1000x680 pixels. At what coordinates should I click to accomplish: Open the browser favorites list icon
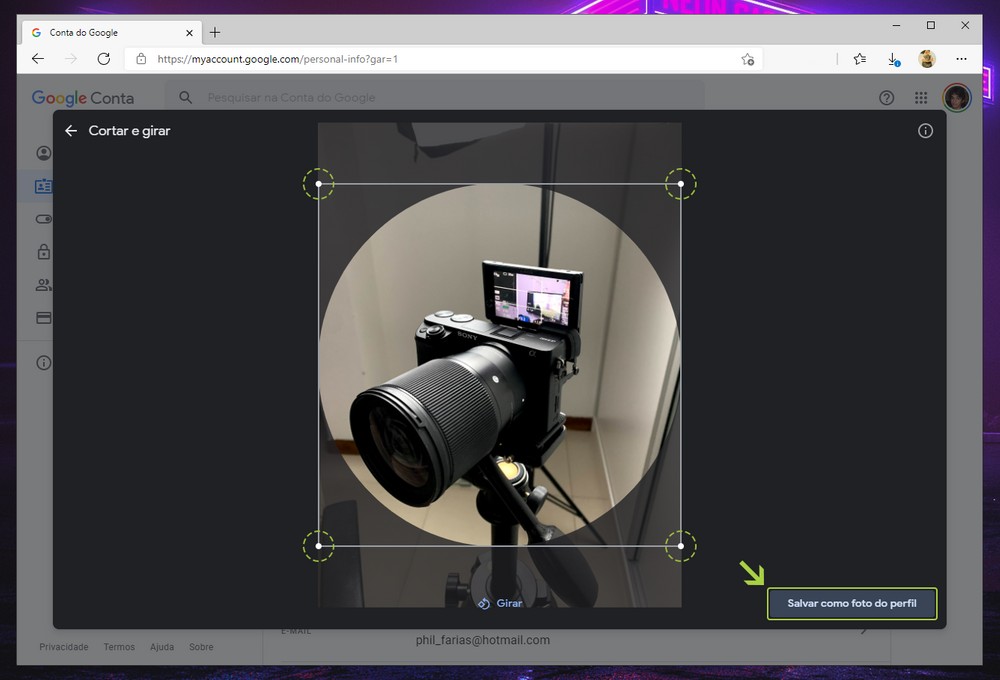[860, 59]
